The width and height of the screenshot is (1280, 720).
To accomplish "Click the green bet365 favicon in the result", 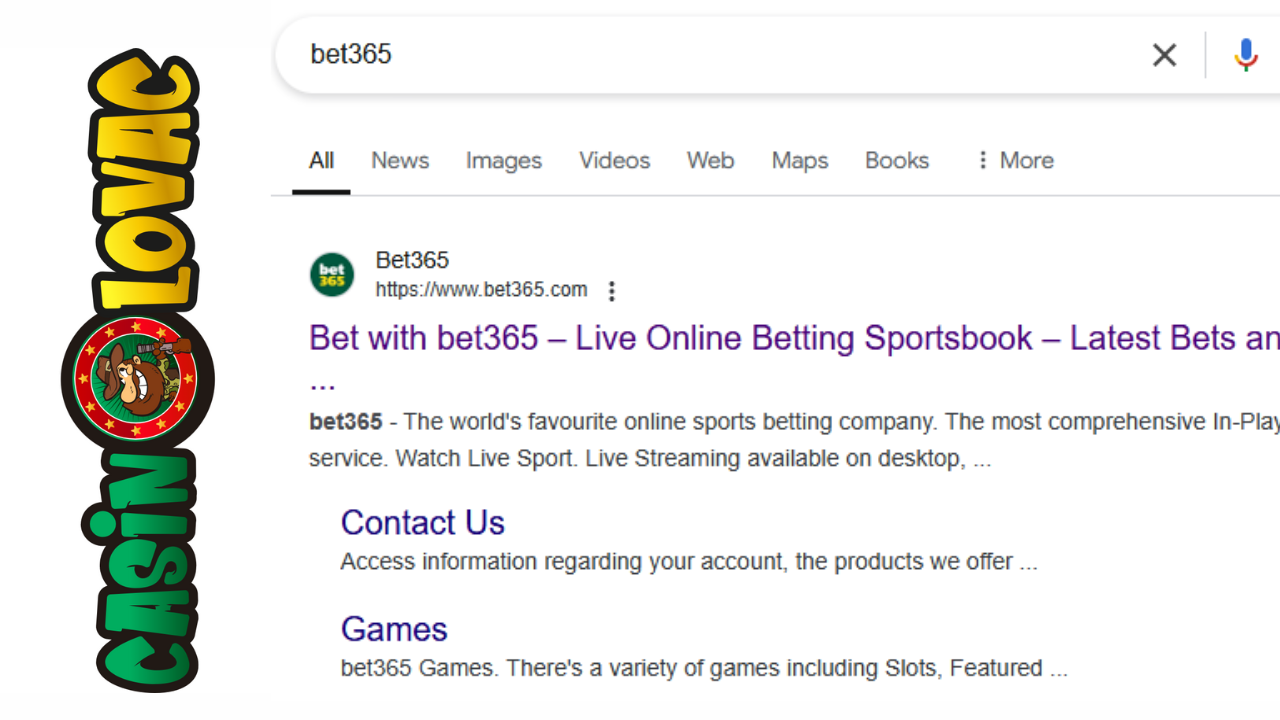I will click(x=332, y=275).
